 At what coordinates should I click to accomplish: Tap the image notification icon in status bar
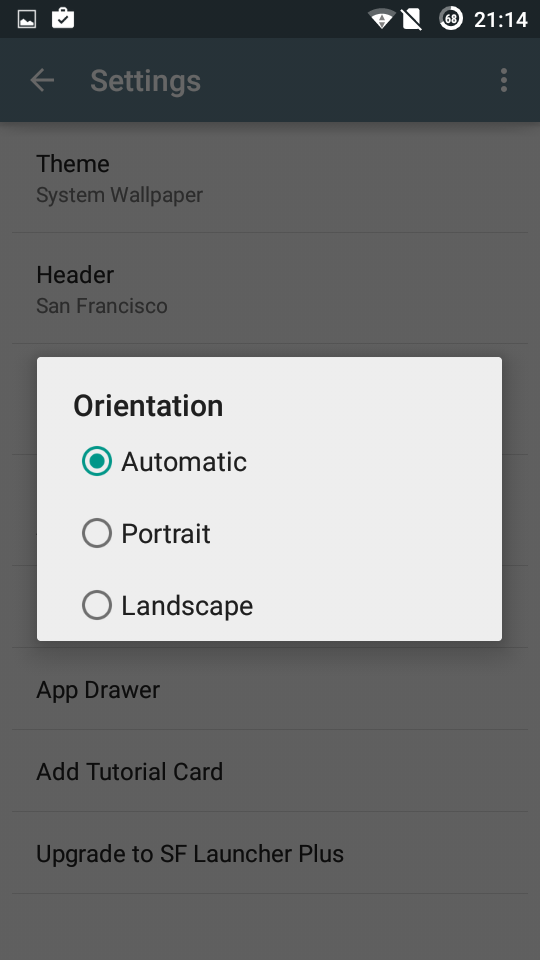pos(26,20)
